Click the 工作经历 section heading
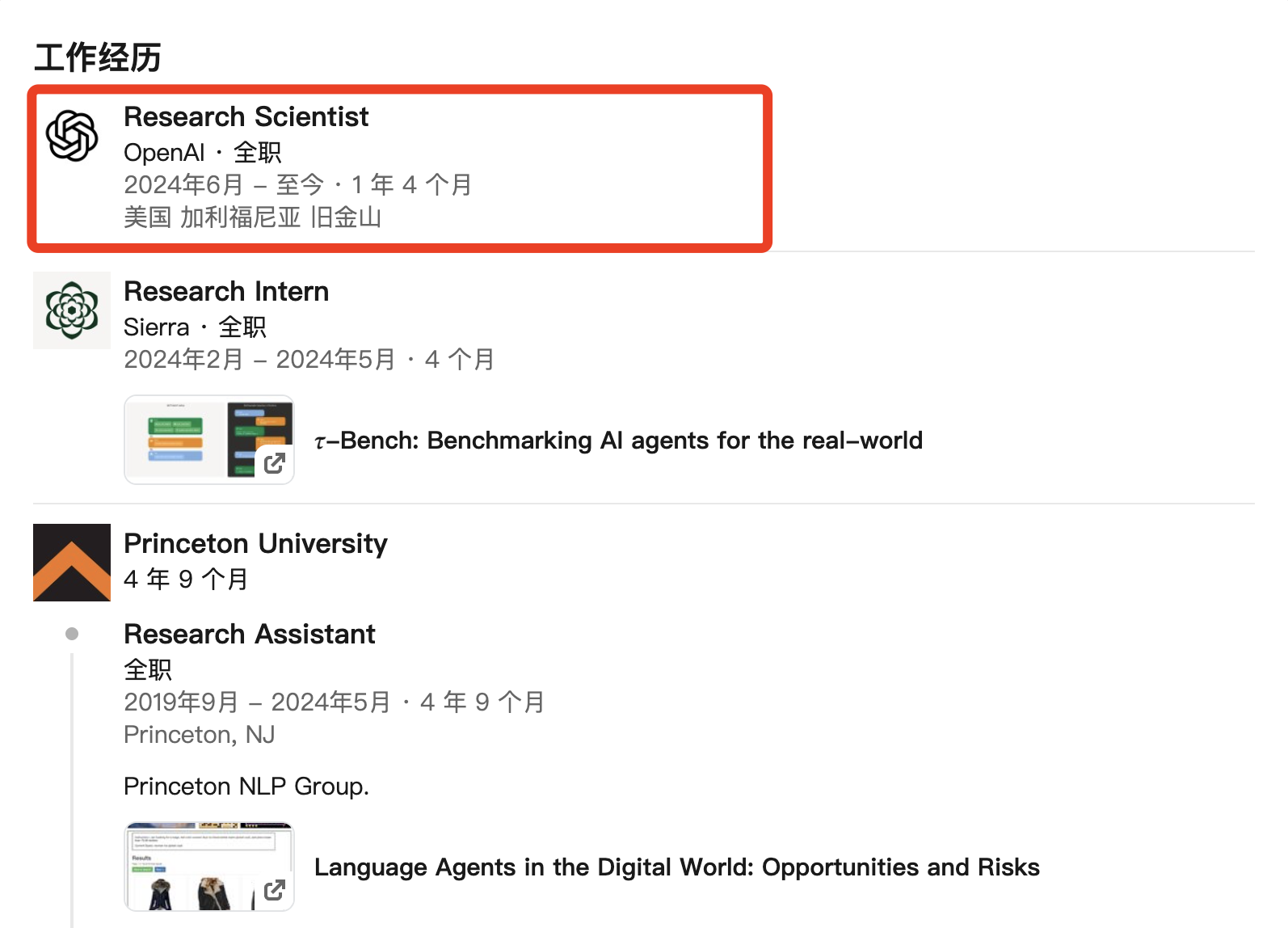 tap(98, 58)
